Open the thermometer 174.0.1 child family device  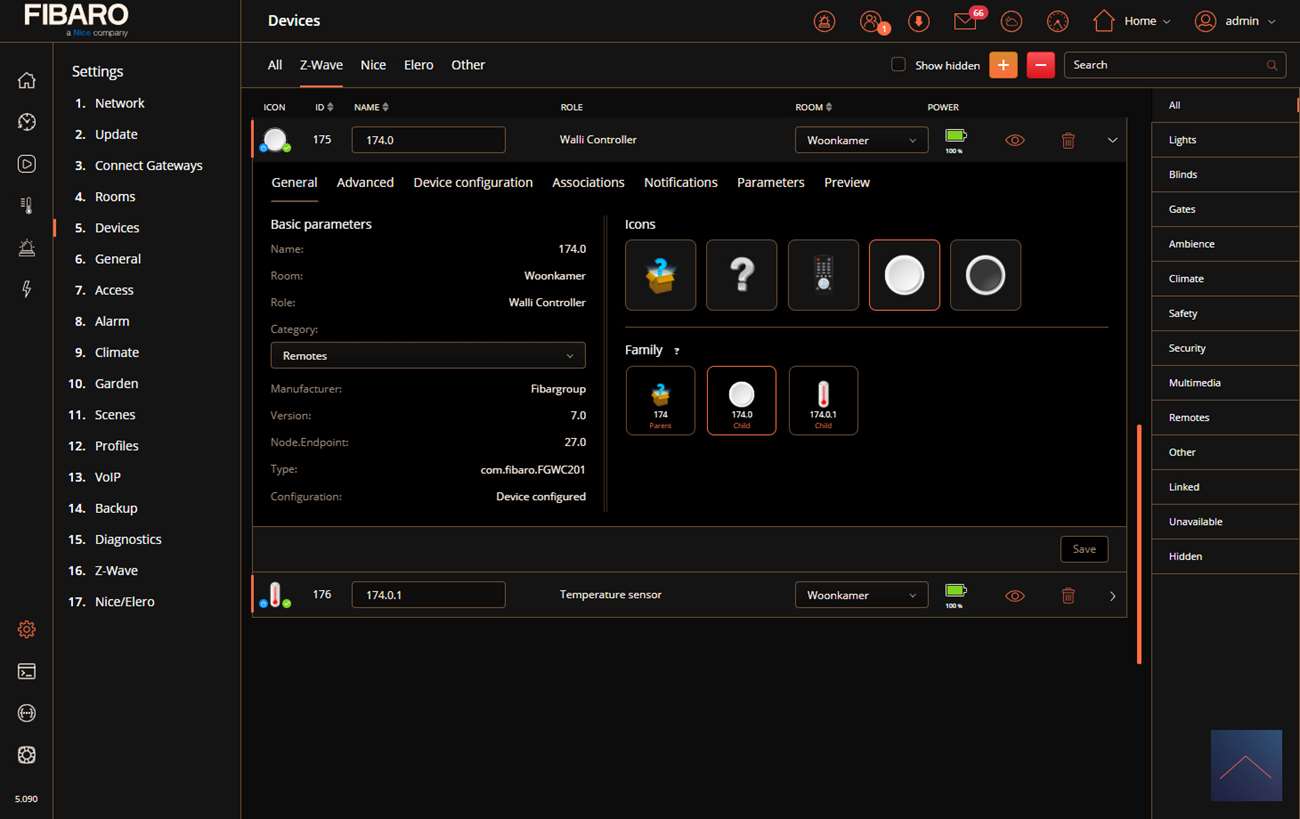[x=823, y=400]
